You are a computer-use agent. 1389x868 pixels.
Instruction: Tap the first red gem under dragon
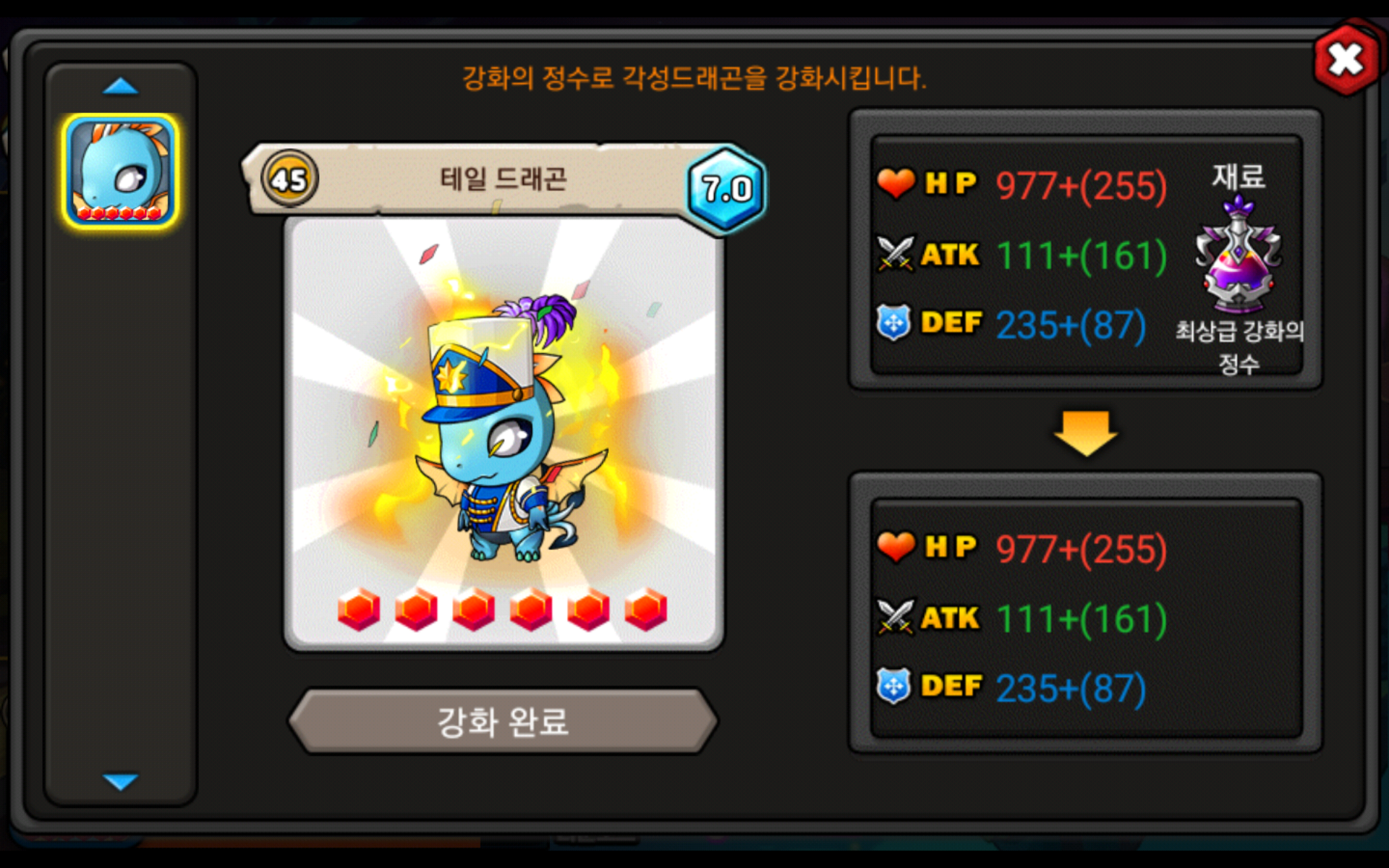tap(359, 609)
